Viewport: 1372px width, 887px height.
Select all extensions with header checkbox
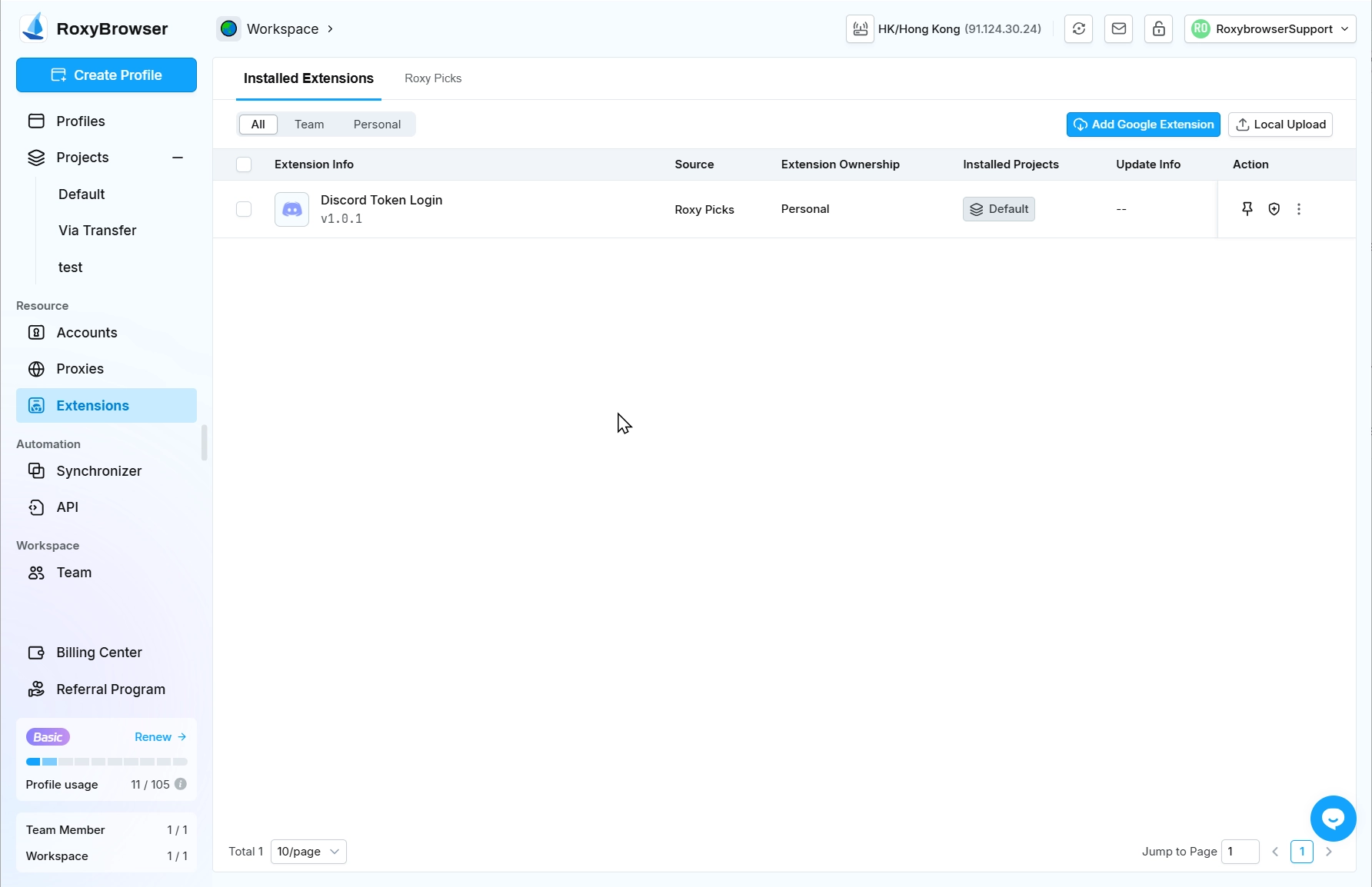coord(244,164)
